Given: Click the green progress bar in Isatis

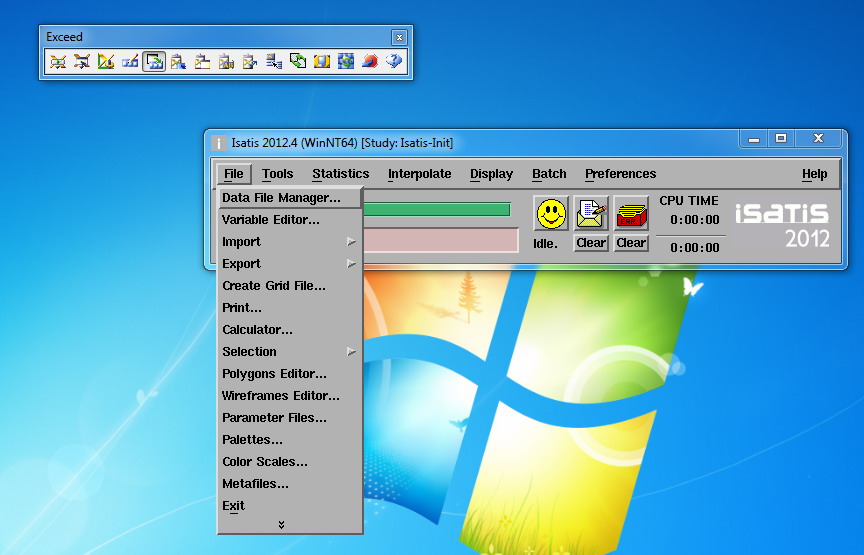Looking at the screenshot, I should 437,209.
